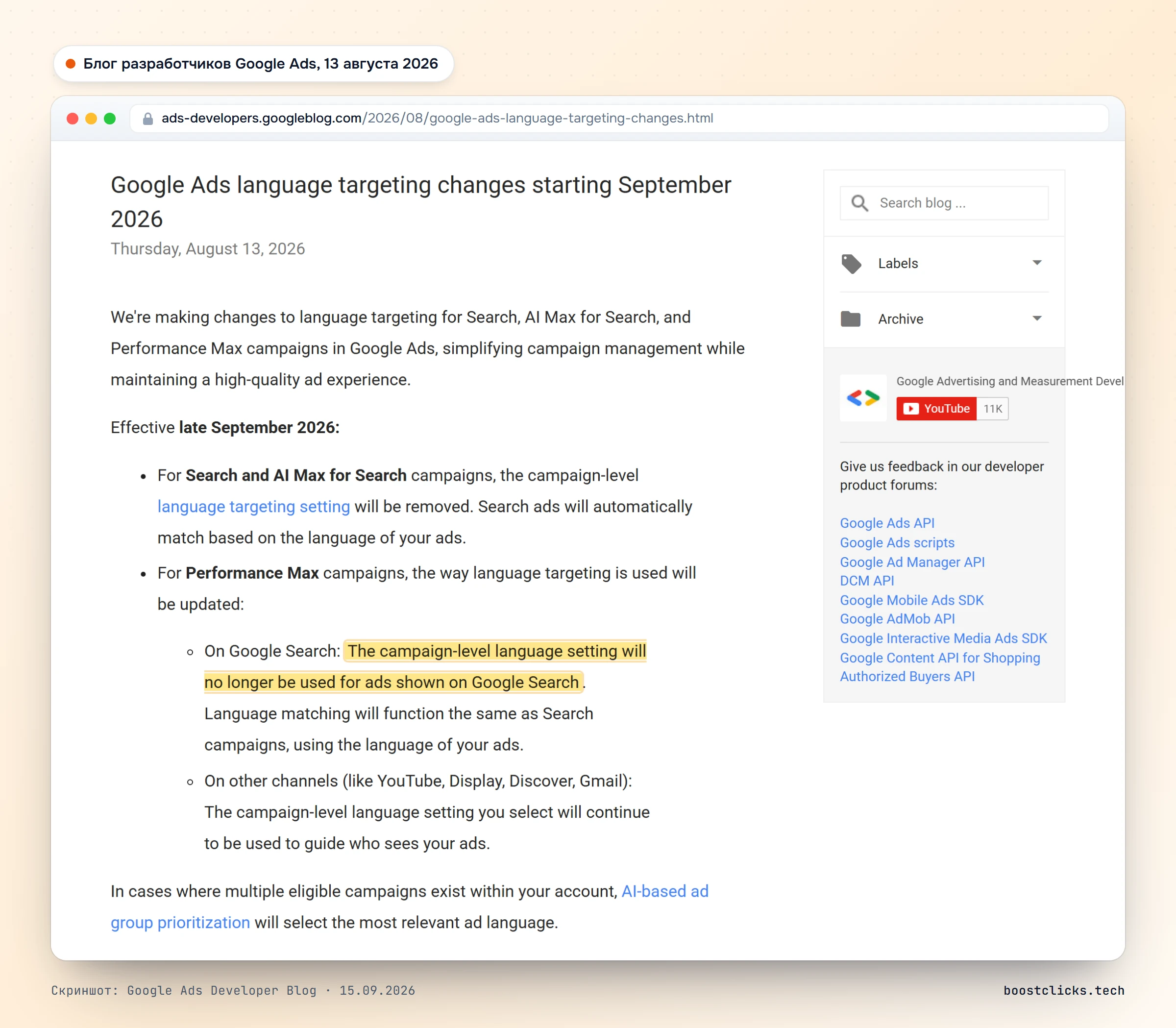Maximize the window with green button
Viewport: 1176px width, 1028px height.
click(x=110, y=119)
